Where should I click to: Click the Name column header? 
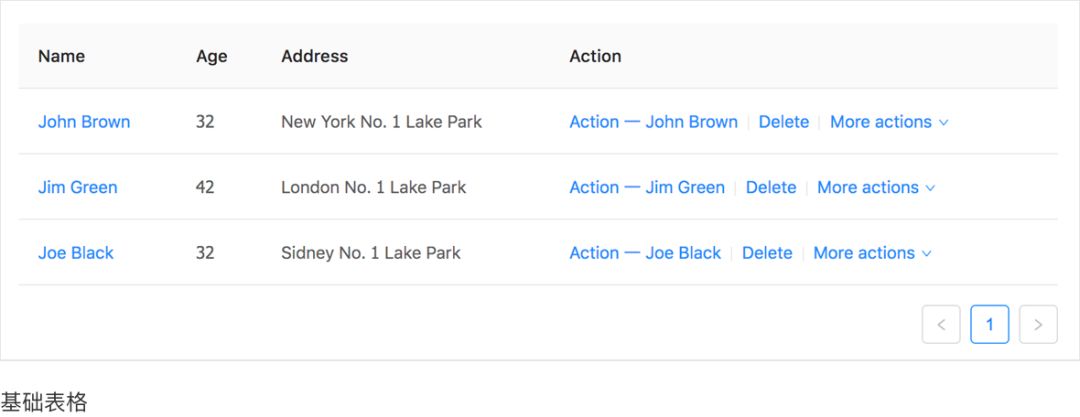point(61,56)
